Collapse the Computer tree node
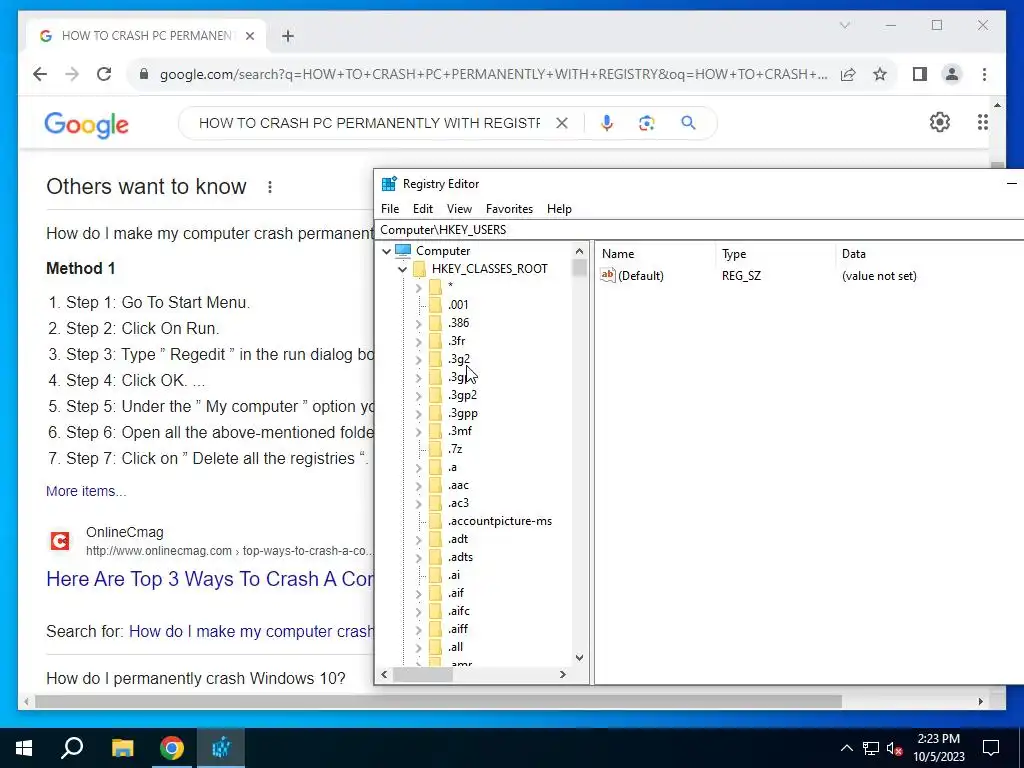The image size is (1024, 768). 387,251
